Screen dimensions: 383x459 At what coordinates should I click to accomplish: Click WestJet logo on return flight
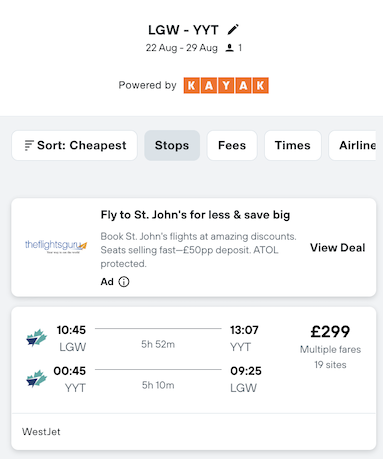[37, 379]
